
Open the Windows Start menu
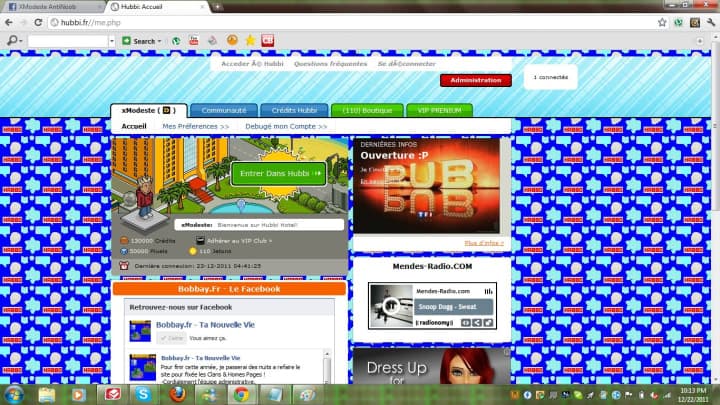[x=14, y=395]
